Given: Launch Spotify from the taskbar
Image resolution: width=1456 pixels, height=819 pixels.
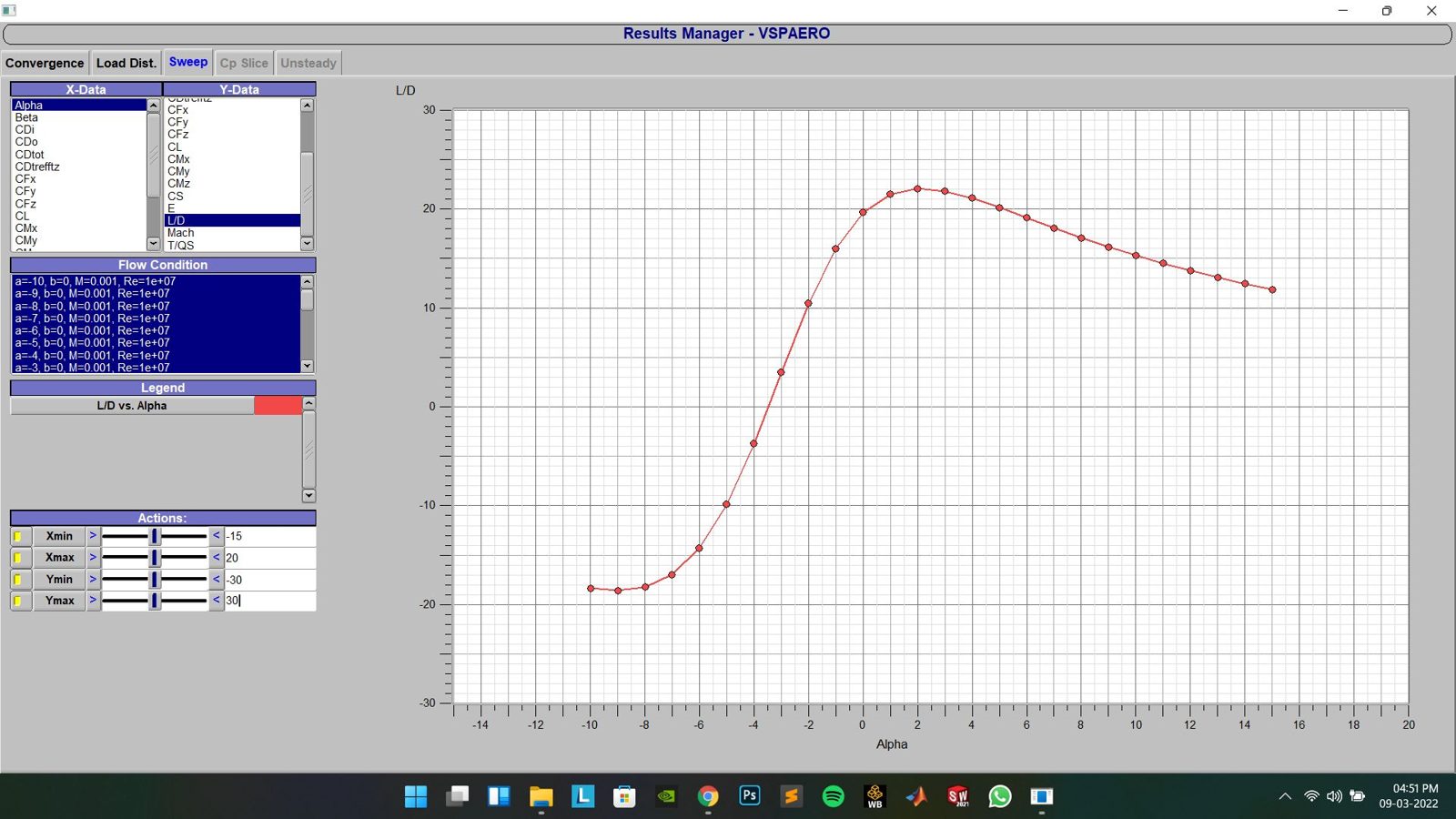Looking at the screenshot, I should coord(833,796).
